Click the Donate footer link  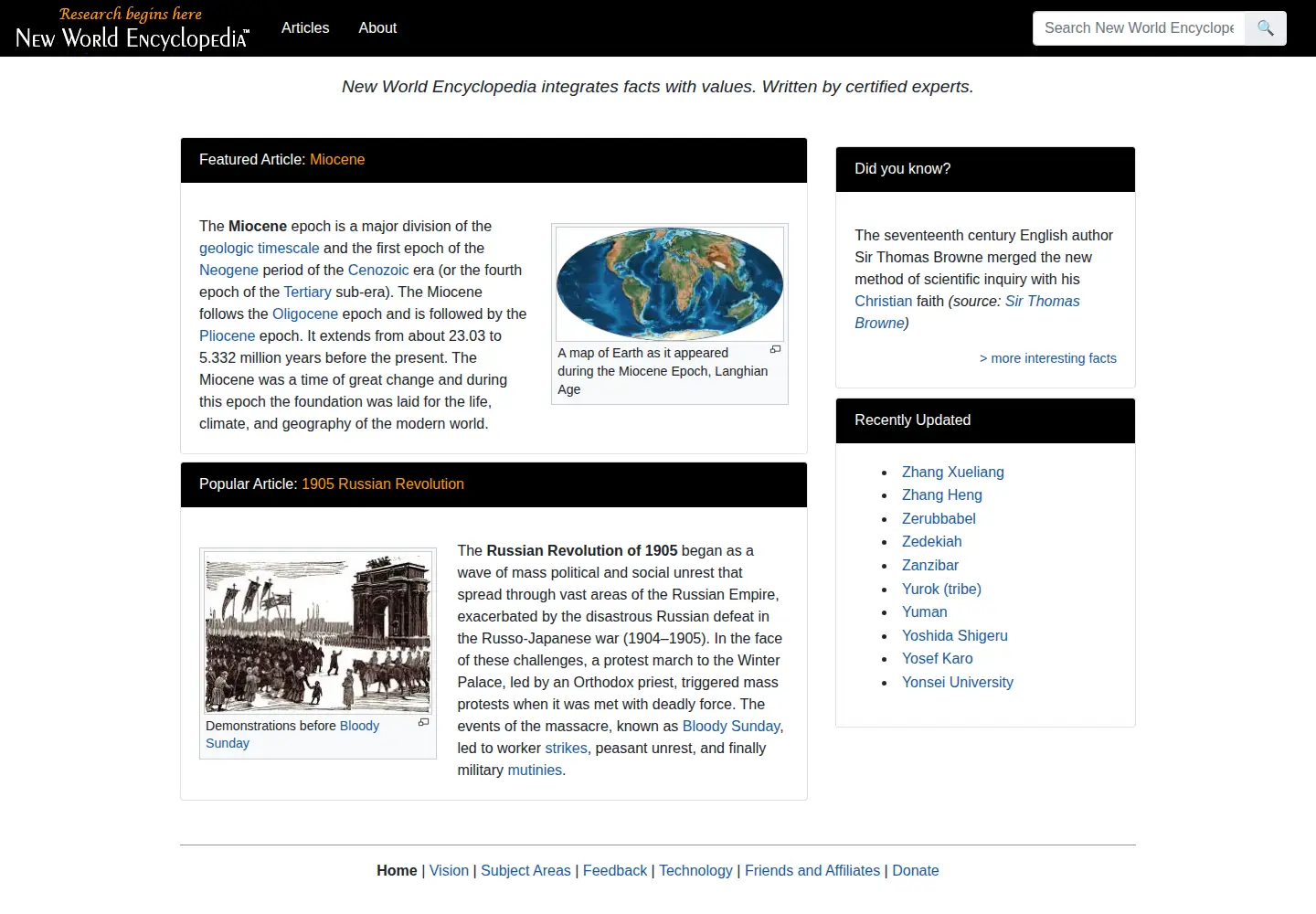916,871
